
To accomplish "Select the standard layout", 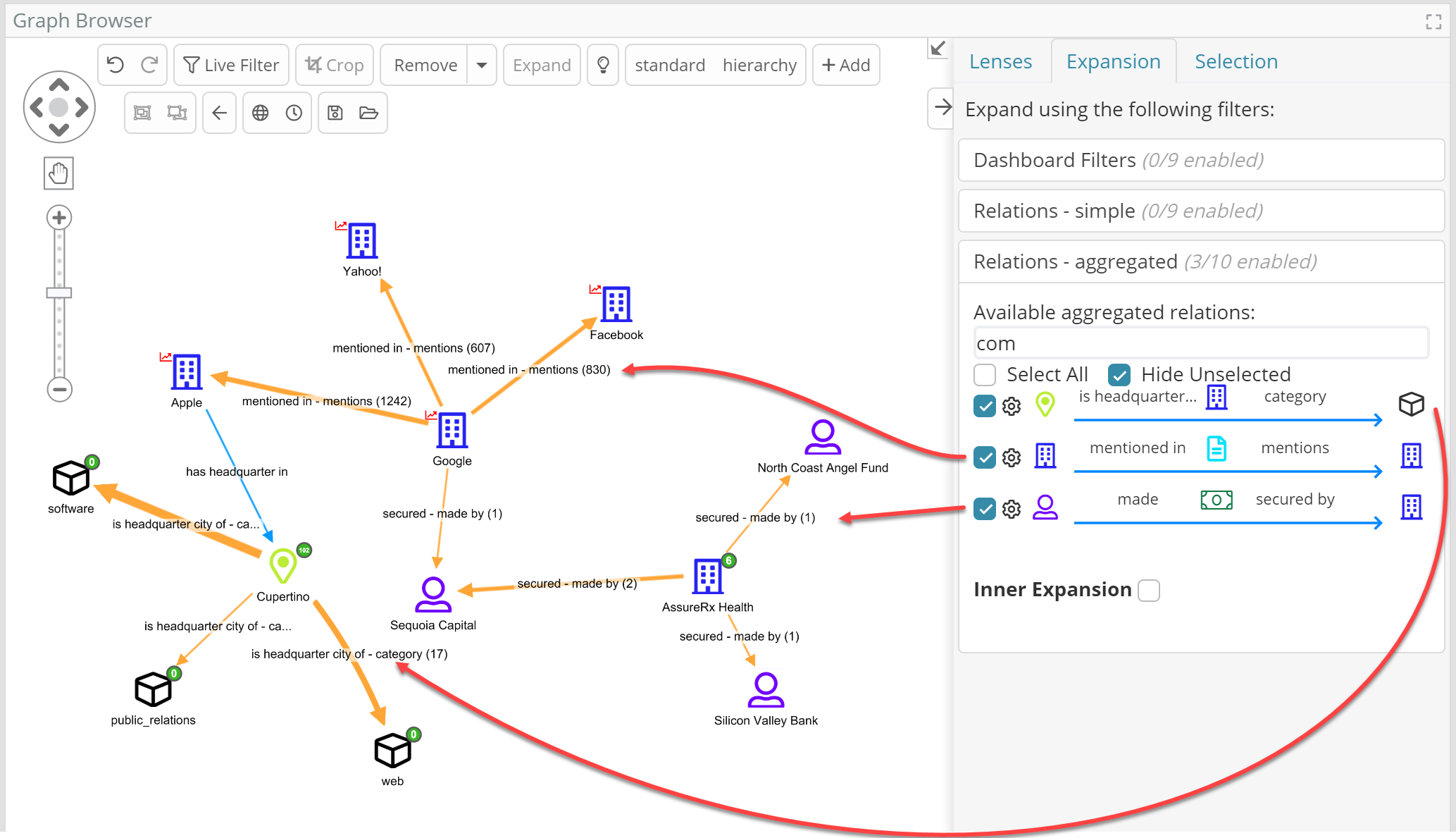I will pos(670,66).
